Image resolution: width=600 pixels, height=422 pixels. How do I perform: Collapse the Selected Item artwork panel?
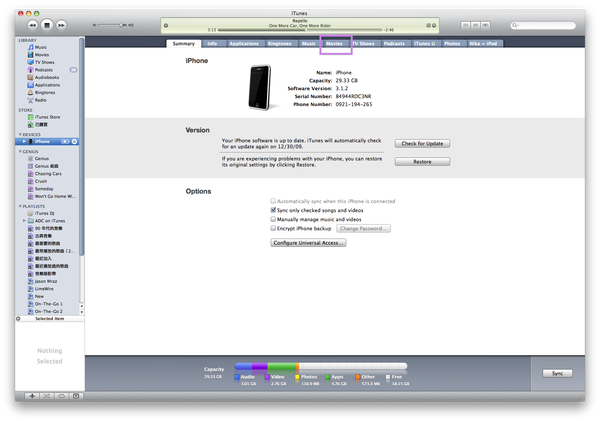(18, 318)
